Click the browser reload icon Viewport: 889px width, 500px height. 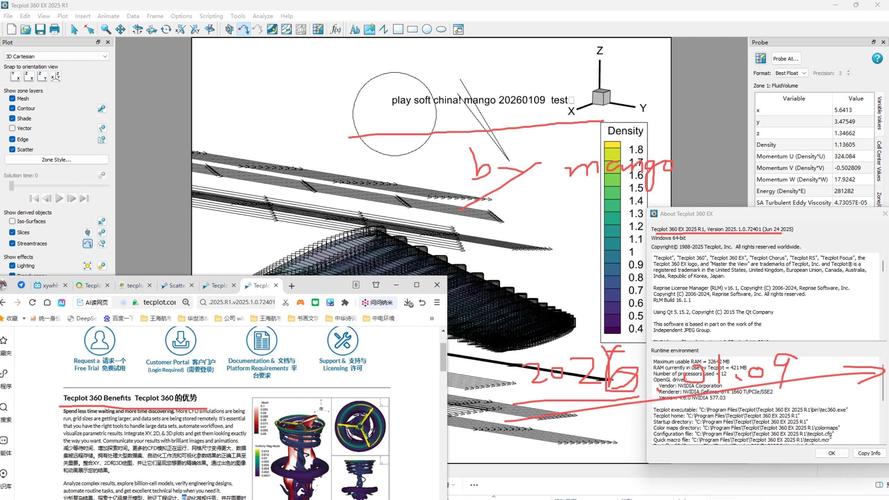point(32,302)
